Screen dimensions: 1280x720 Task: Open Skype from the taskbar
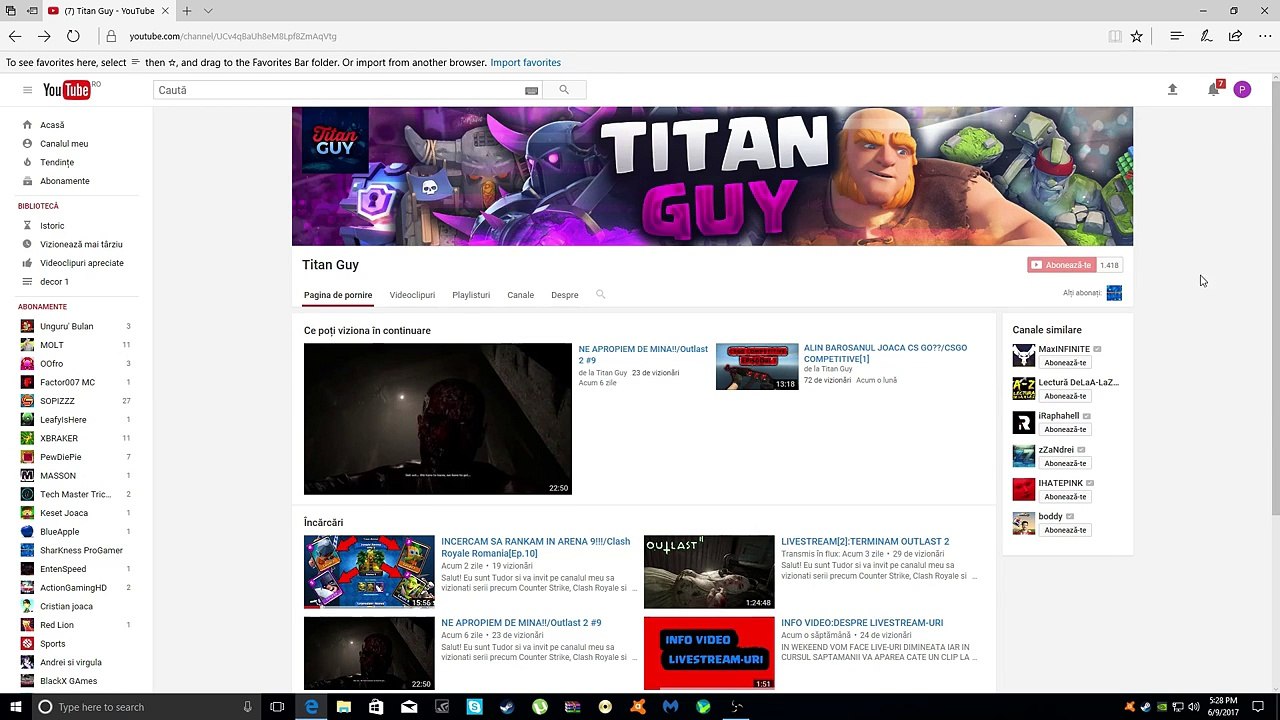point(474,707)
